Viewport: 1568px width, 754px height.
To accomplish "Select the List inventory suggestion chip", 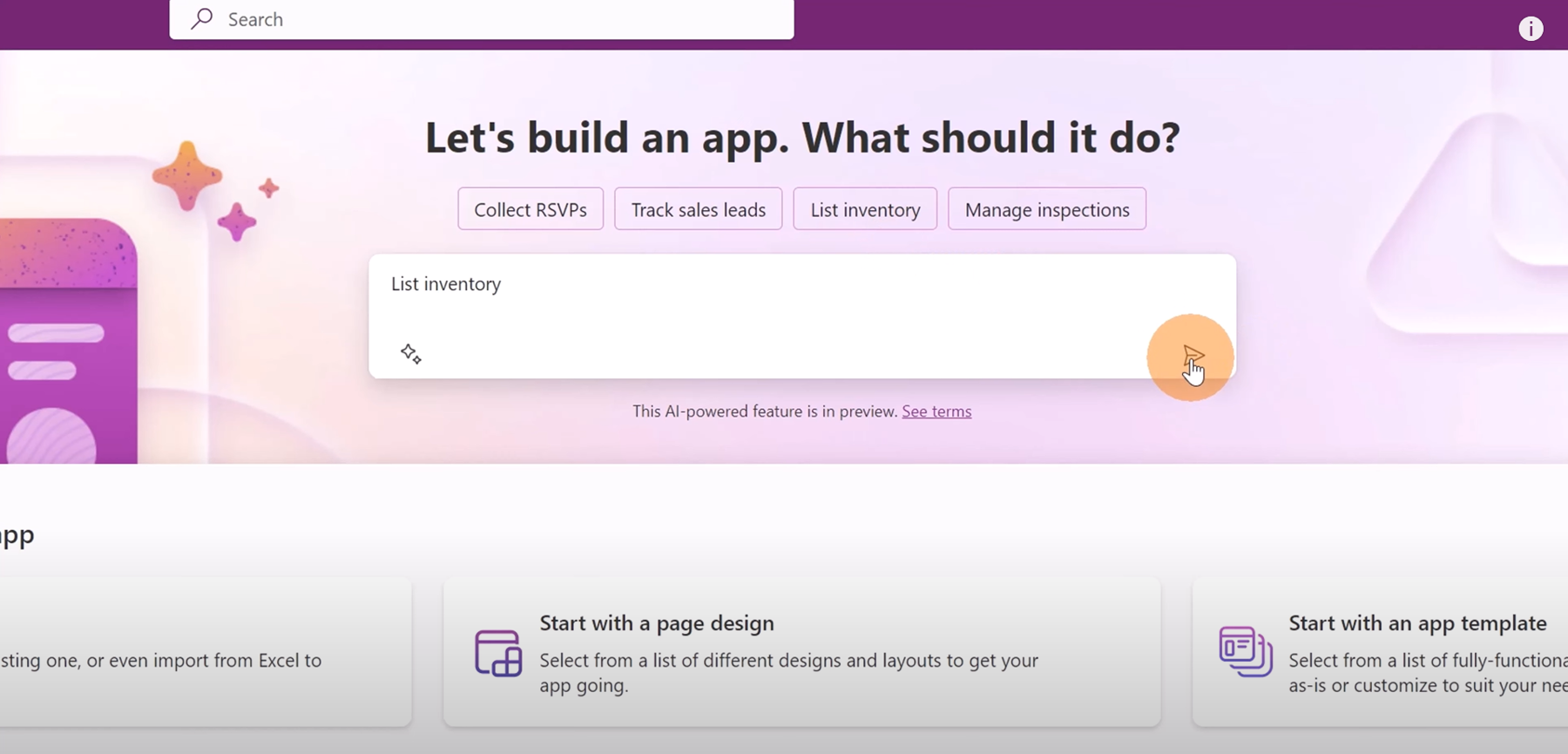I will [865, 209].
